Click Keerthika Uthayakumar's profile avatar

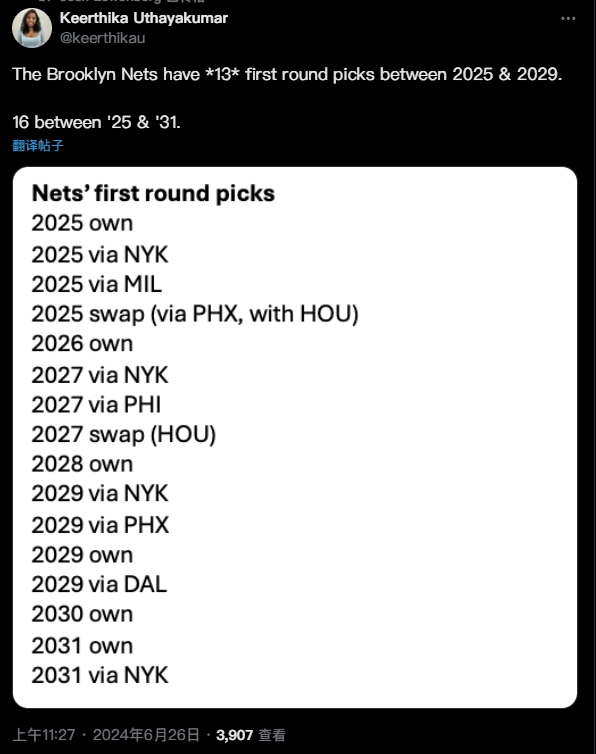click(x=32, y=28)
